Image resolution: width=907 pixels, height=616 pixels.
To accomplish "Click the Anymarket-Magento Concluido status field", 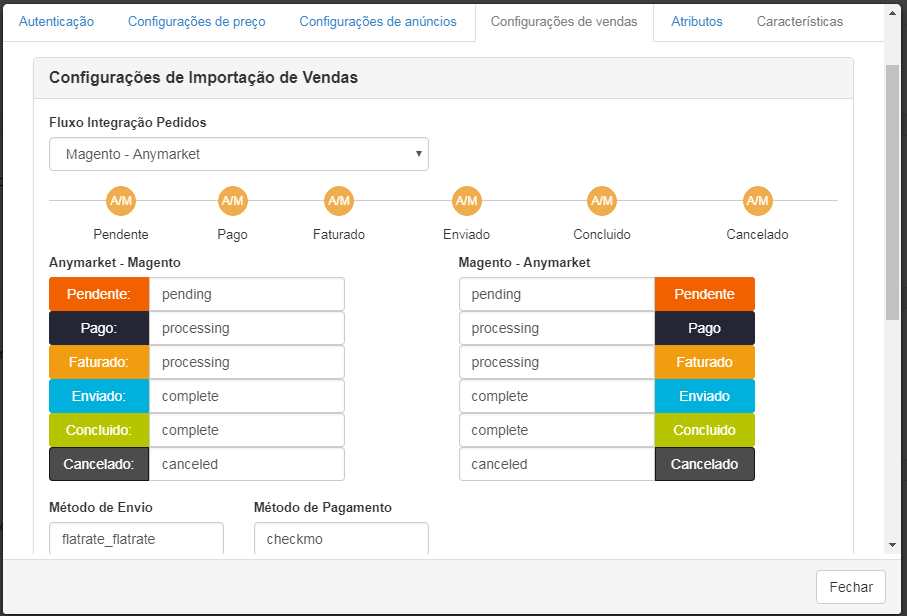I will point(247,430).
